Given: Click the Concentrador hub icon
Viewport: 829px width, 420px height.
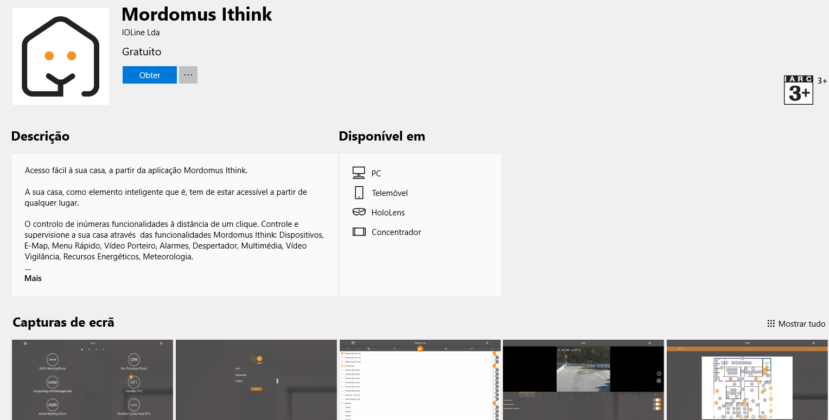Looking at the screenshot, I should coord(359,232).
